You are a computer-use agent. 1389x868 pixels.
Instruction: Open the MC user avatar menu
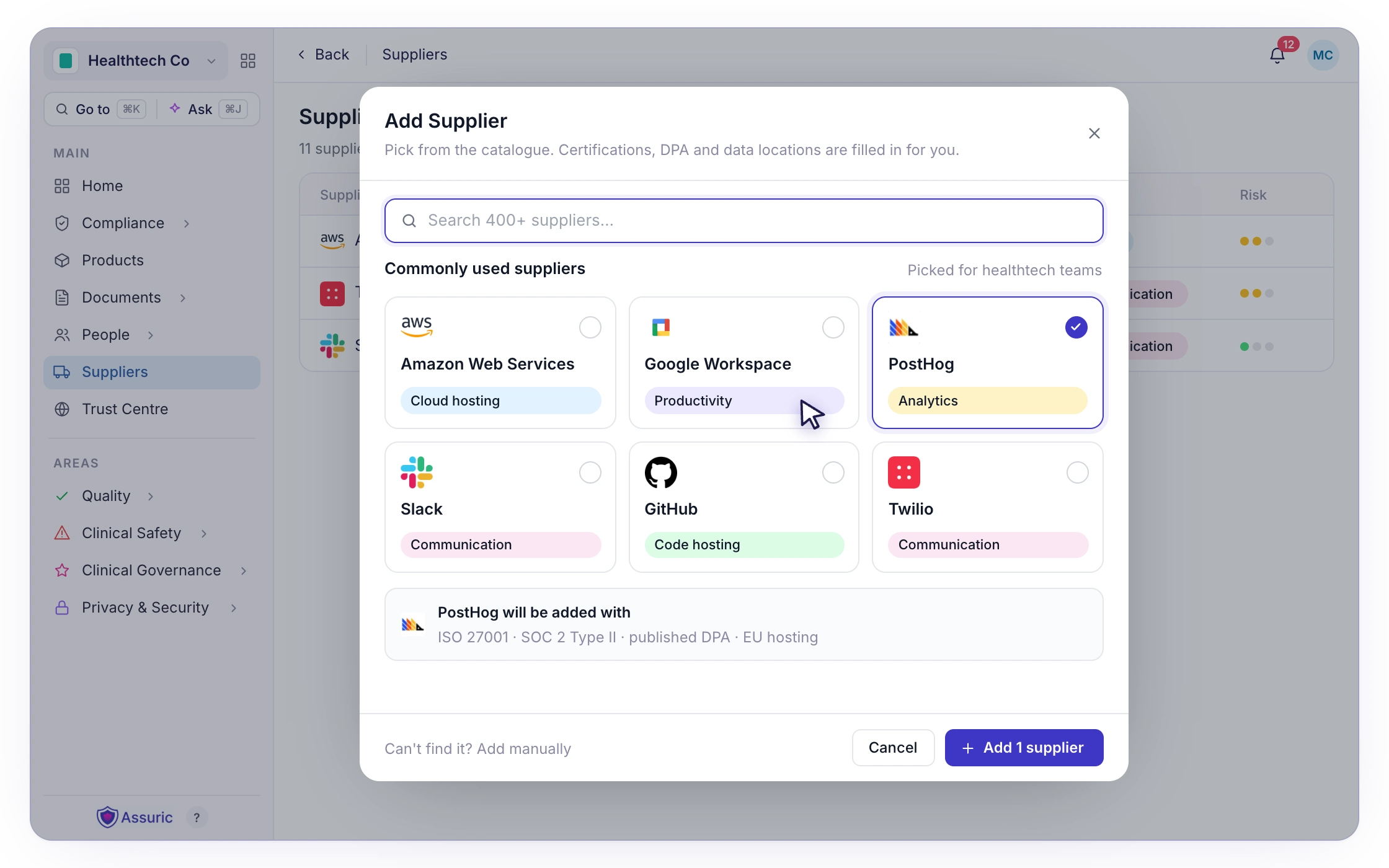click(x=1323, y=55)
